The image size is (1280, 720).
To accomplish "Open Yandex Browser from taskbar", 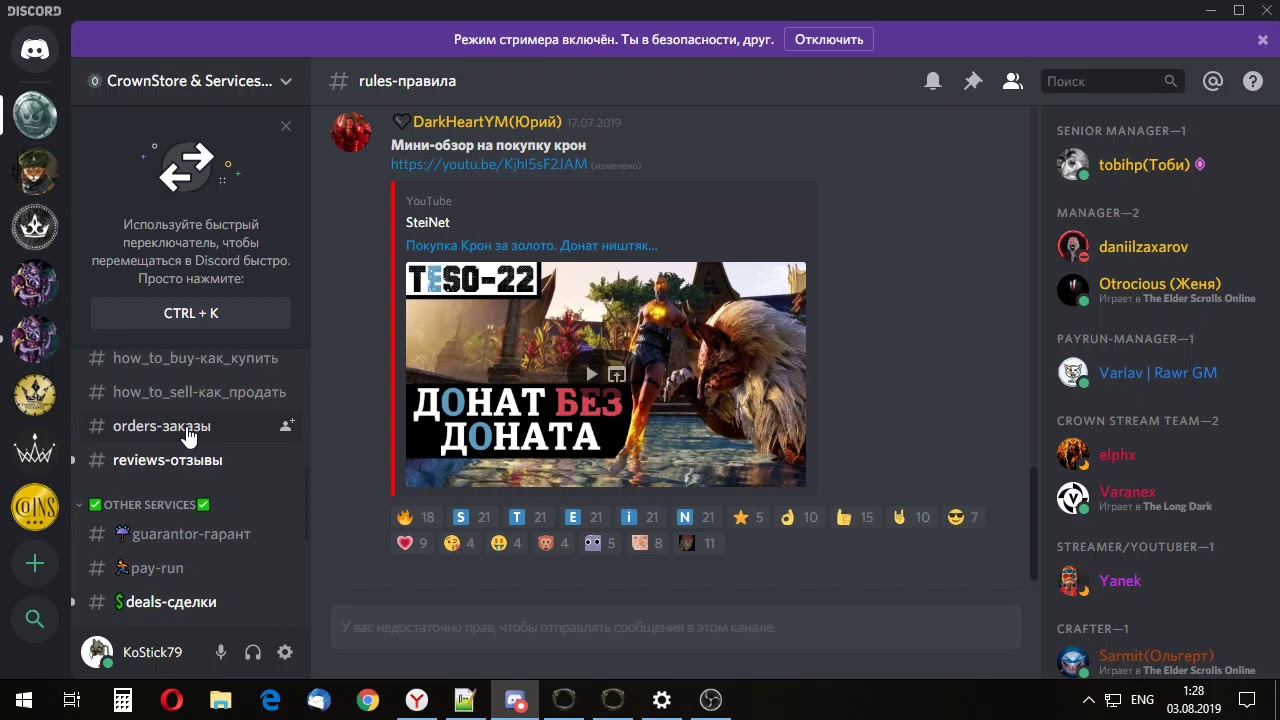I will (x=417, y=700).
